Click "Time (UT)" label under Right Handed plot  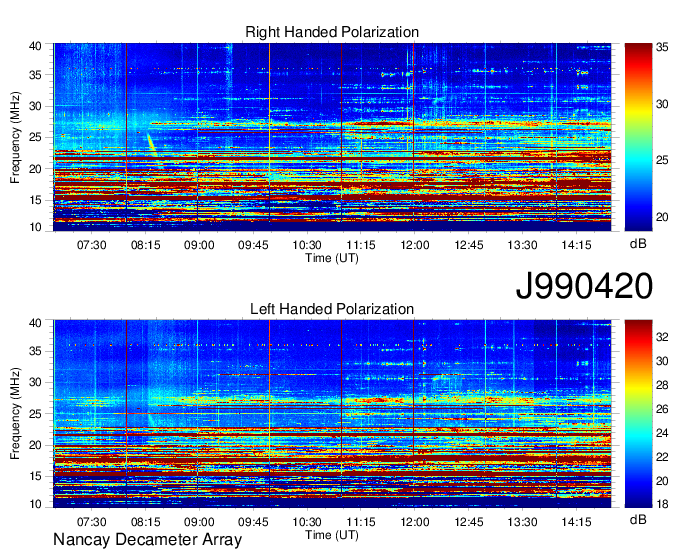[332, 258]
